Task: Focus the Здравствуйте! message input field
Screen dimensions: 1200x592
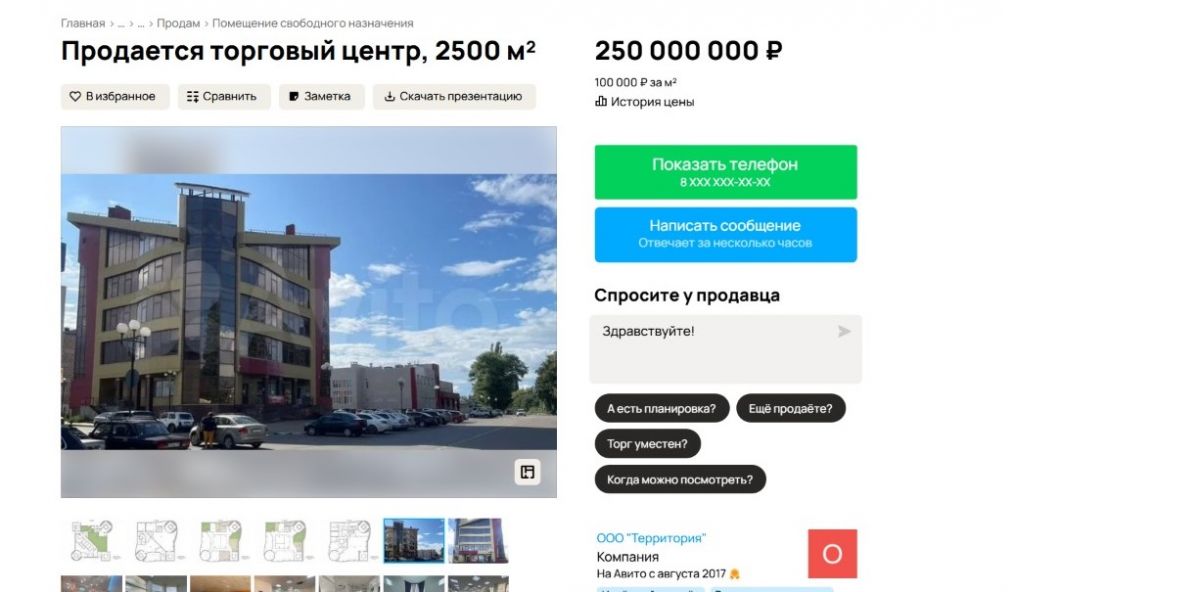Action: pos(725,349)
